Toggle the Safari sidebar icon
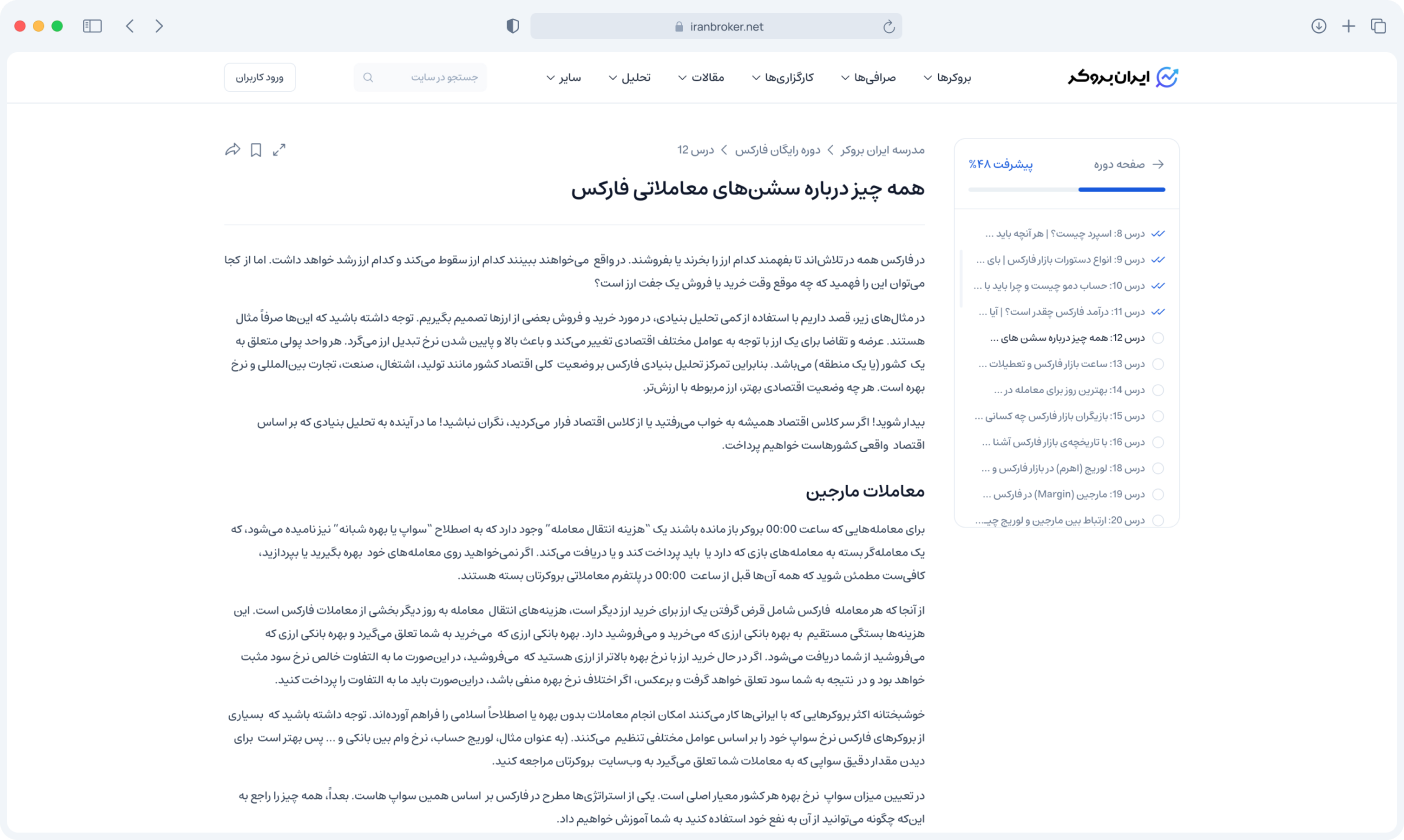 pyautogui.click(x=92, y=26)
